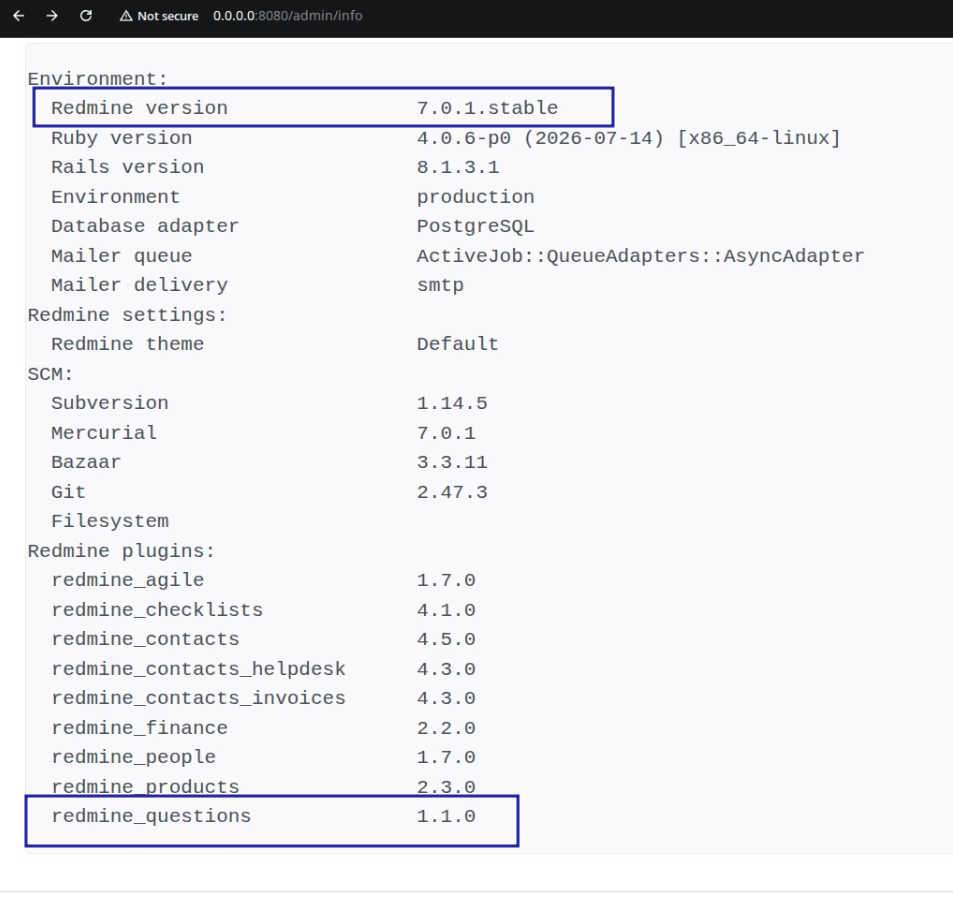Image resolution: width=953 pixels, height=897 pixels.
Task: Go back to the previous page
Action: coord(19,16)
